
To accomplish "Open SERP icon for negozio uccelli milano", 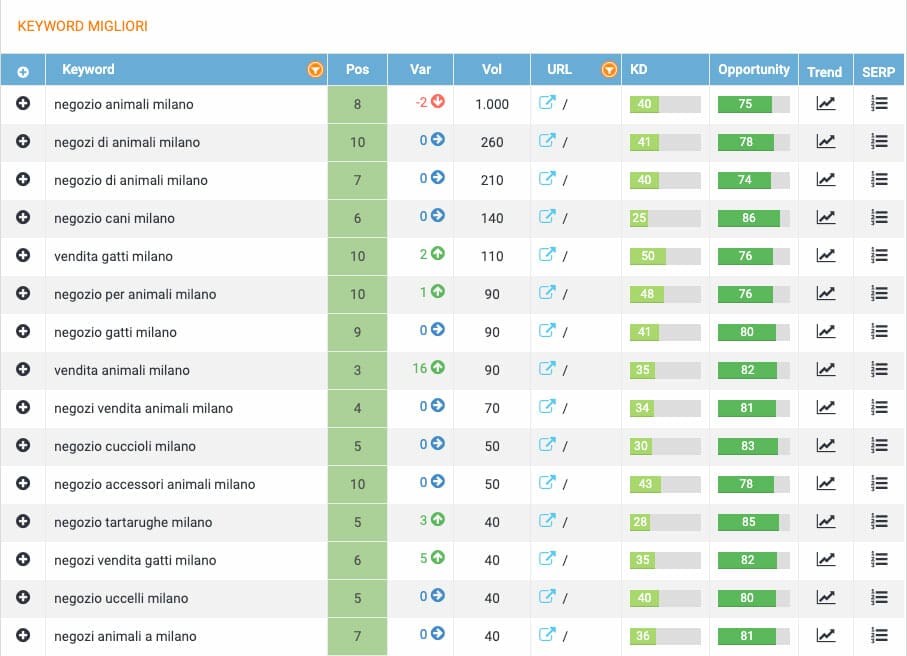I will coord(879,597).
